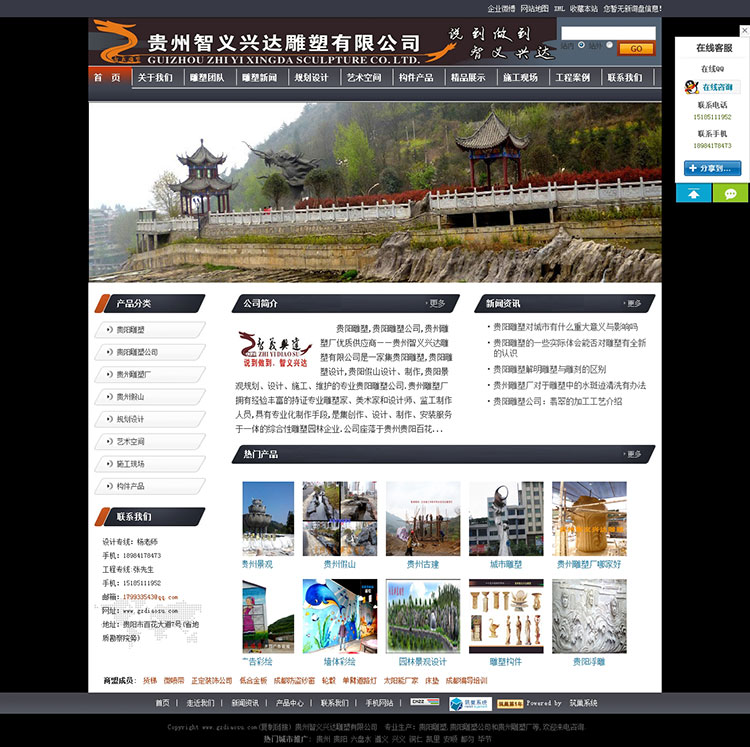Click the scroll-to-top arrow icon
The image size is (750, 747).
point(693,193)
